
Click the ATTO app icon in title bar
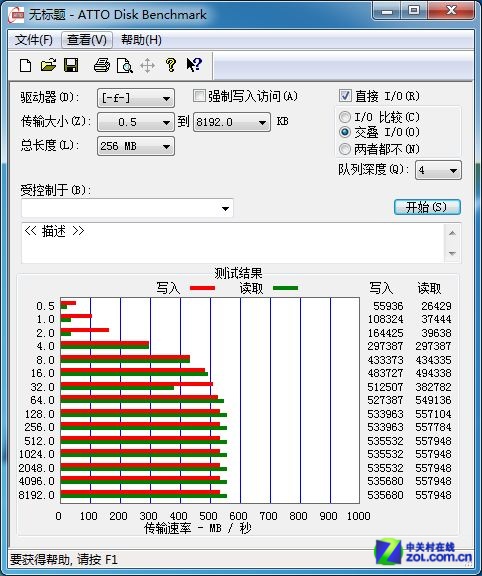pyautogui.click(x=17, y=15)
